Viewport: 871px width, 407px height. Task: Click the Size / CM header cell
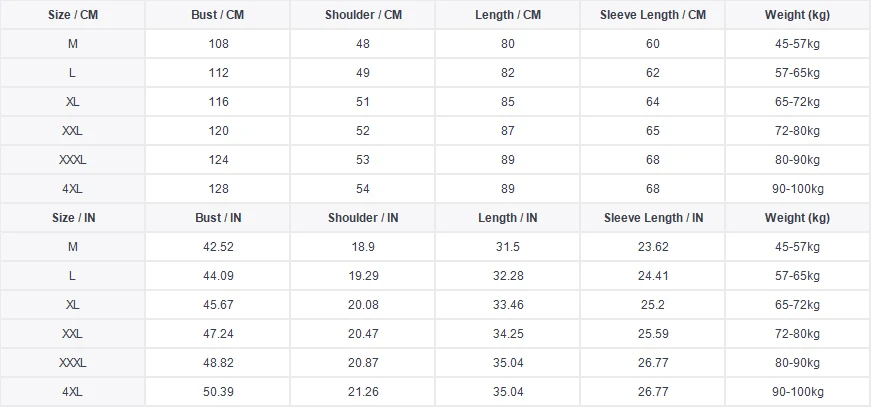click(x=72, y=15)
